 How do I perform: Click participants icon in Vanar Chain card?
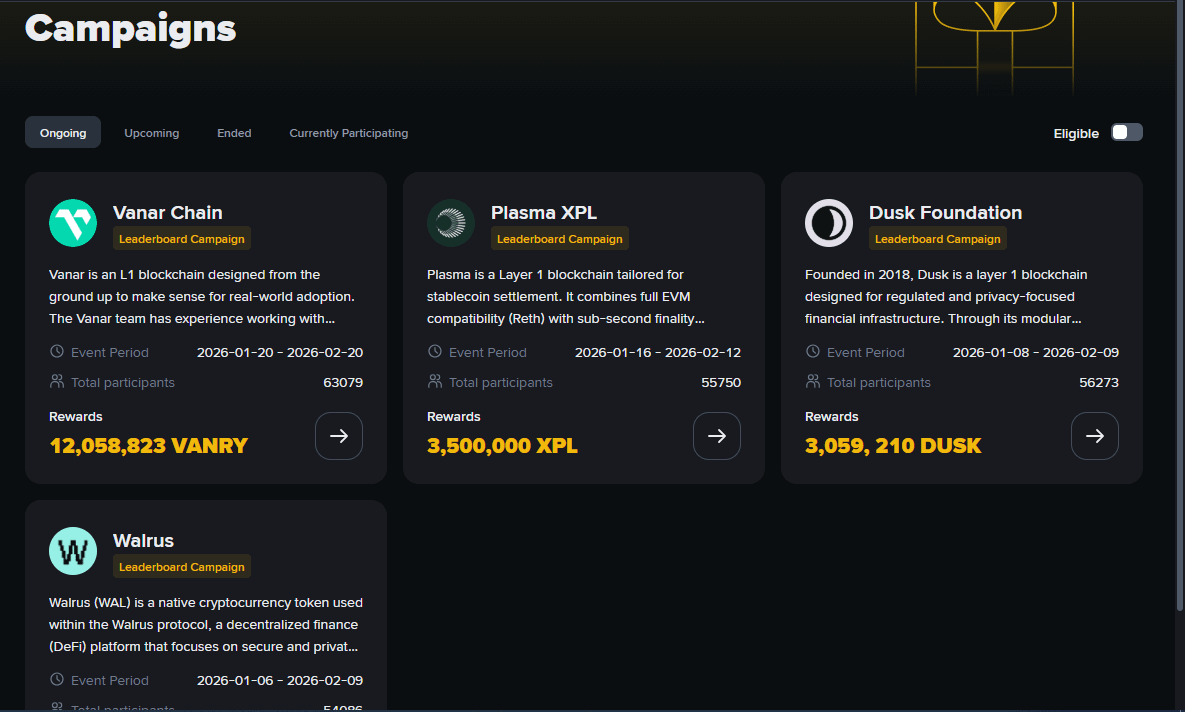pos(57,382)
